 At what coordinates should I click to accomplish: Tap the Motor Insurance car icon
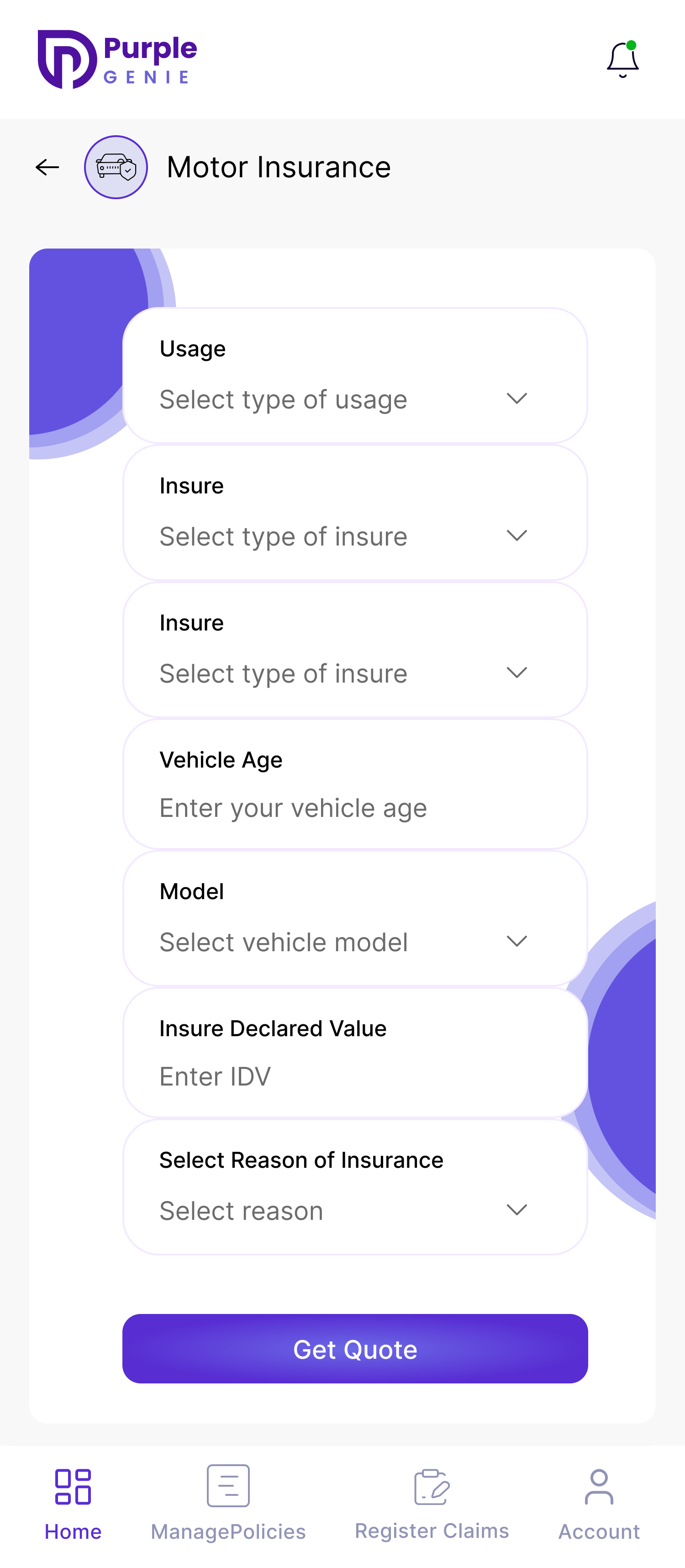click(x=116, y=167)
